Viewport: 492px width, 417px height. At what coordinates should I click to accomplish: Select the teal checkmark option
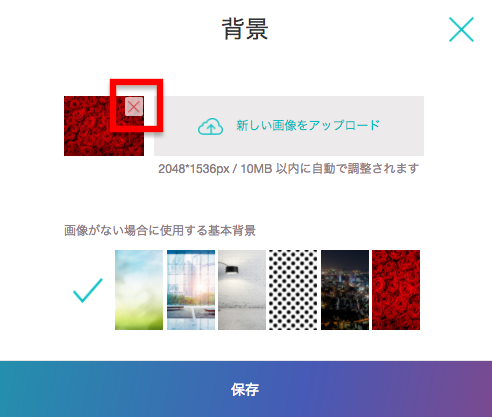tap(88, 290)
